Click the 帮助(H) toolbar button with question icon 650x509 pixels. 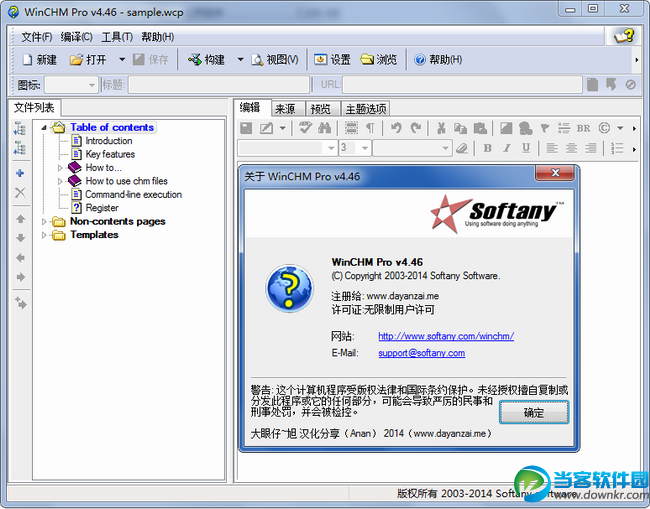438,60
